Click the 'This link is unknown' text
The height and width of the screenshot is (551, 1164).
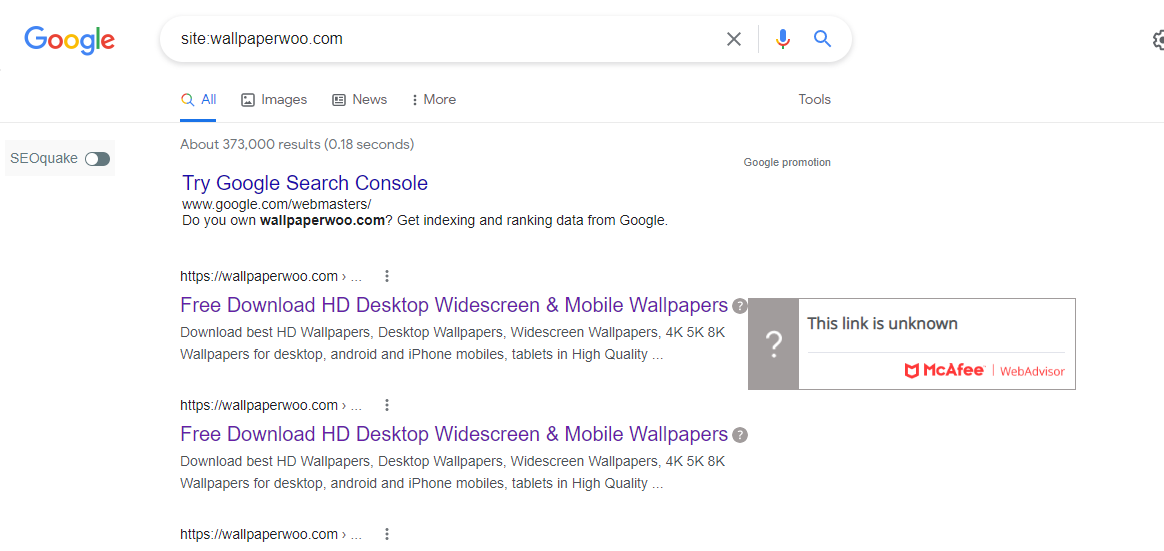(882, 324)
